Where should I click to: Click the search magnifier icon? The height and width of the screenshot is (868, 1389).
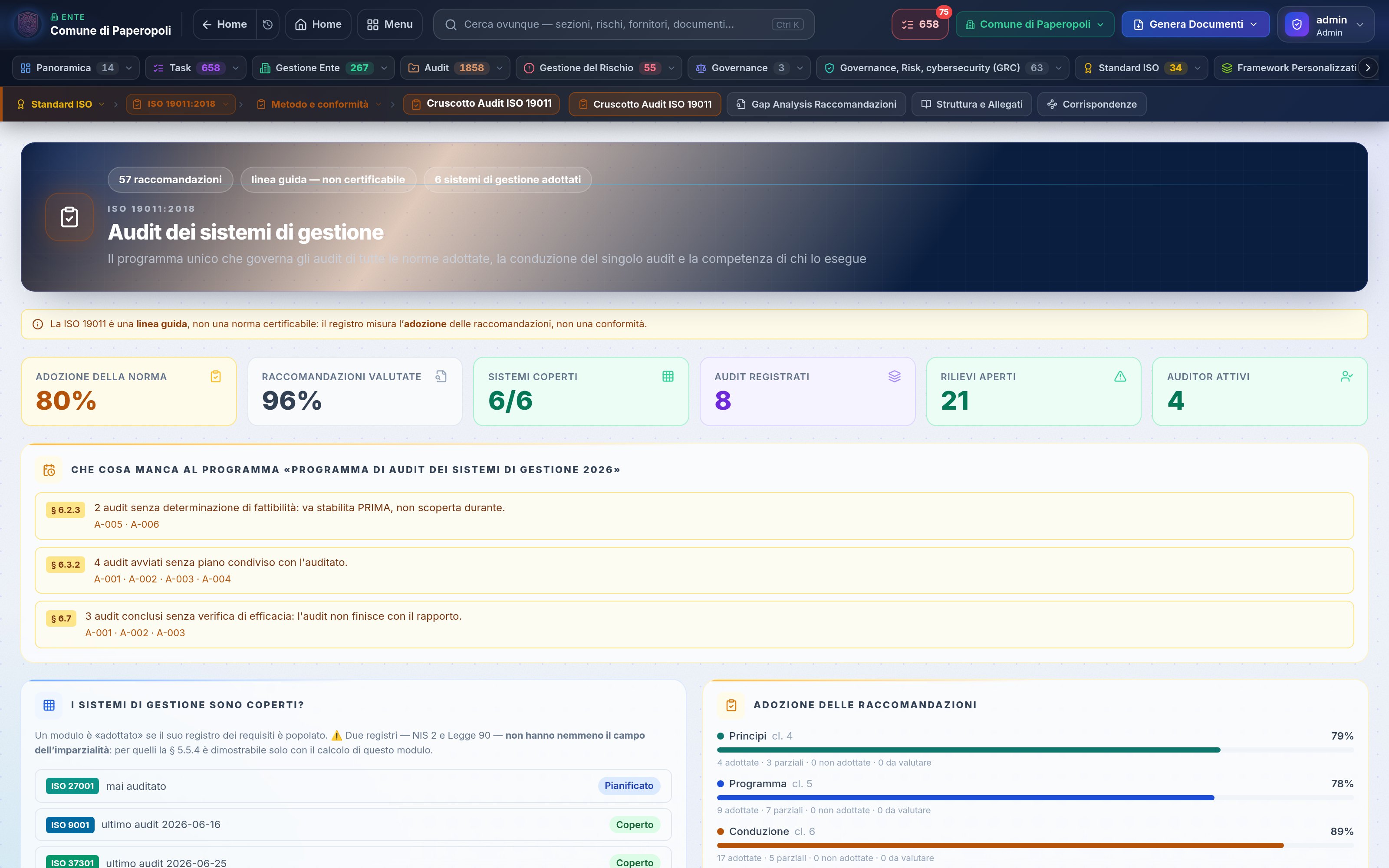pos(451,25)
